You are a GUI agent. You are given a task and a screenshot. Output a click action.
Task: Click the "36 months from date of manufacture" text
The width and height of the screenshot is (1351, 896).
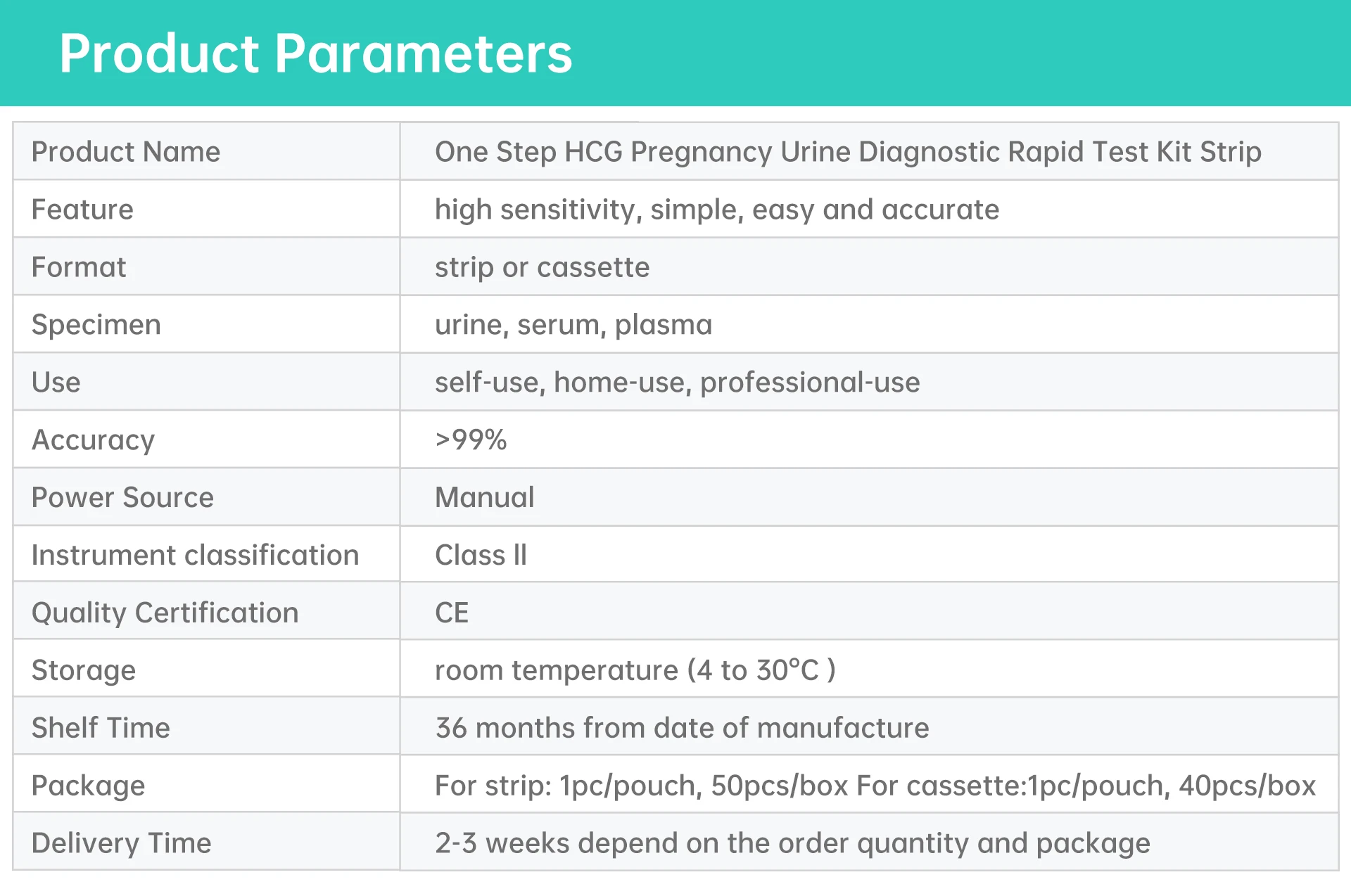tap(682, 728)
